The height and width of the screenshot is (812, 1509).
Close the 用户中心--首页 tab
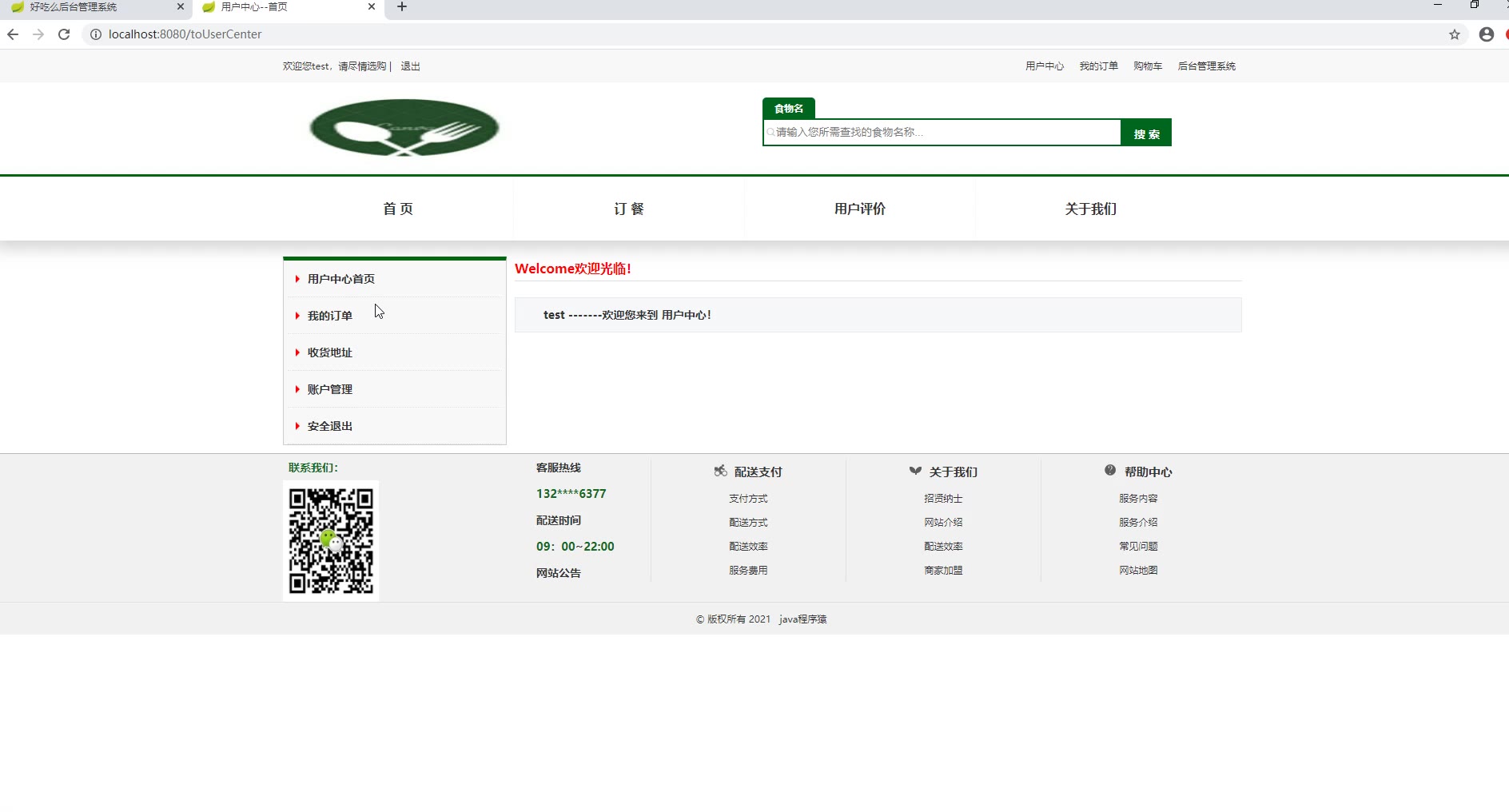click(x=372, y=6)
